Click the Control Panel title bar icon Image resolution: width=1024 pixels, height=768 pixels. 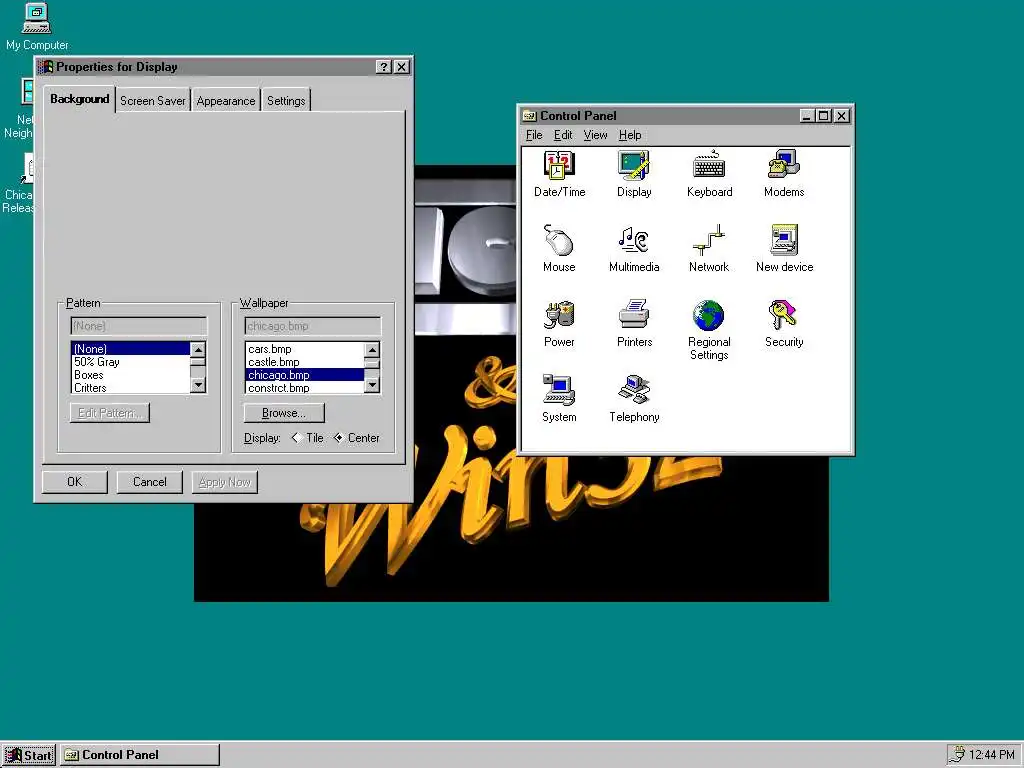[529, 116]
